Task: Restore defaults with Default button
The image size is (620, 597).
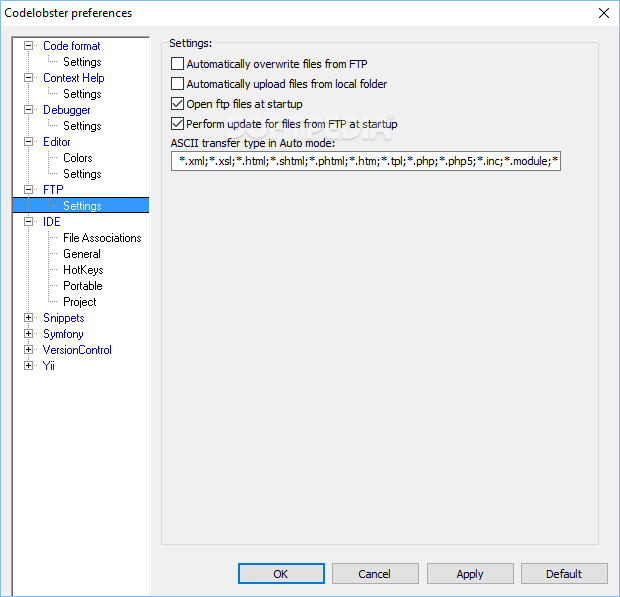Action: tap(564, 574)
